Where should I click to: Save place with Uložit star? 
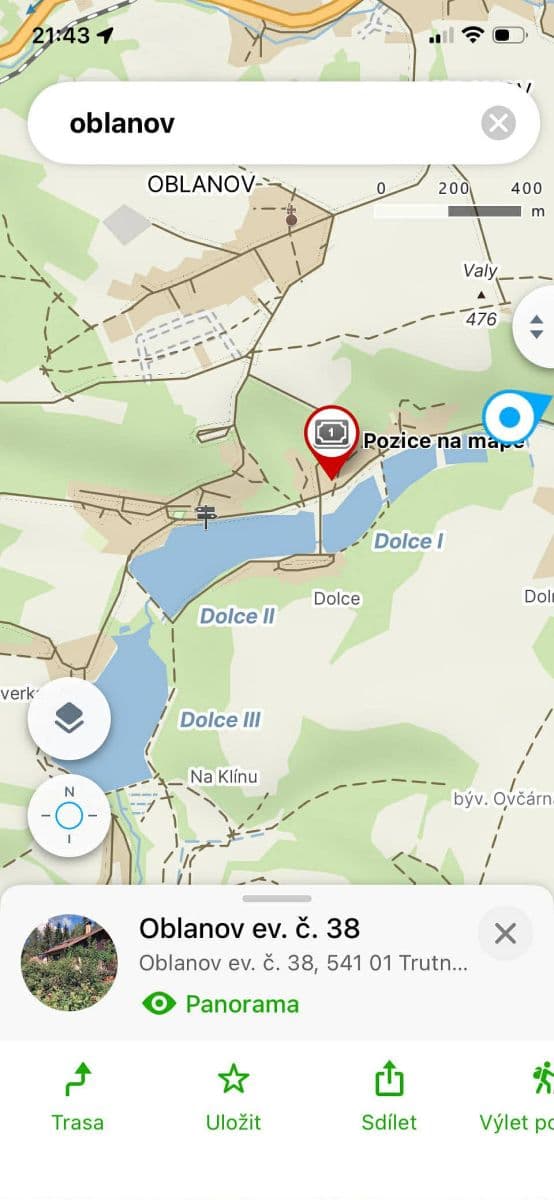[x=233, y=1097]
